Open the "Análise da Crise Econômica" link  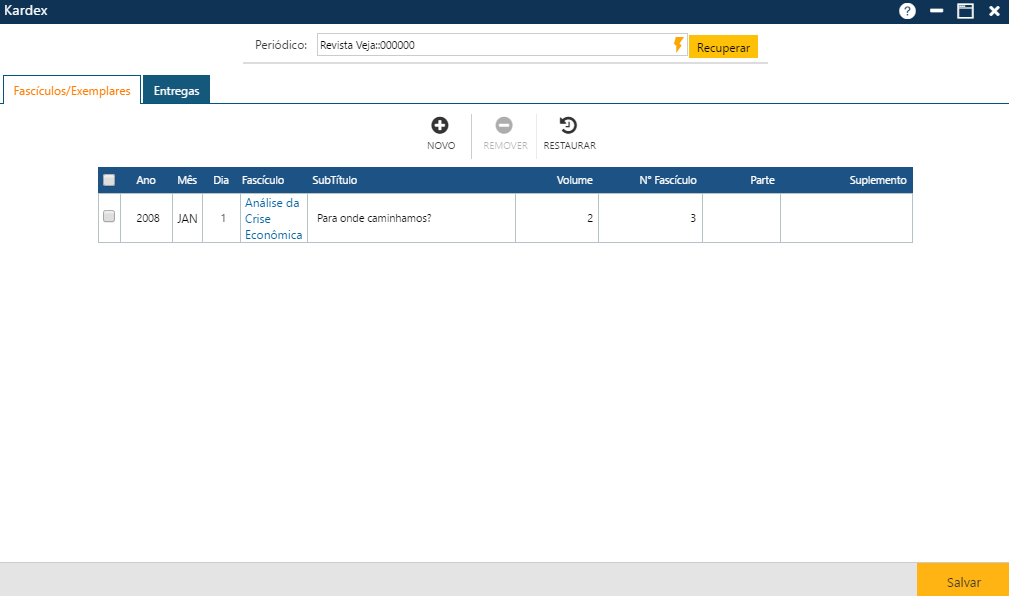[x=271, y=218]
